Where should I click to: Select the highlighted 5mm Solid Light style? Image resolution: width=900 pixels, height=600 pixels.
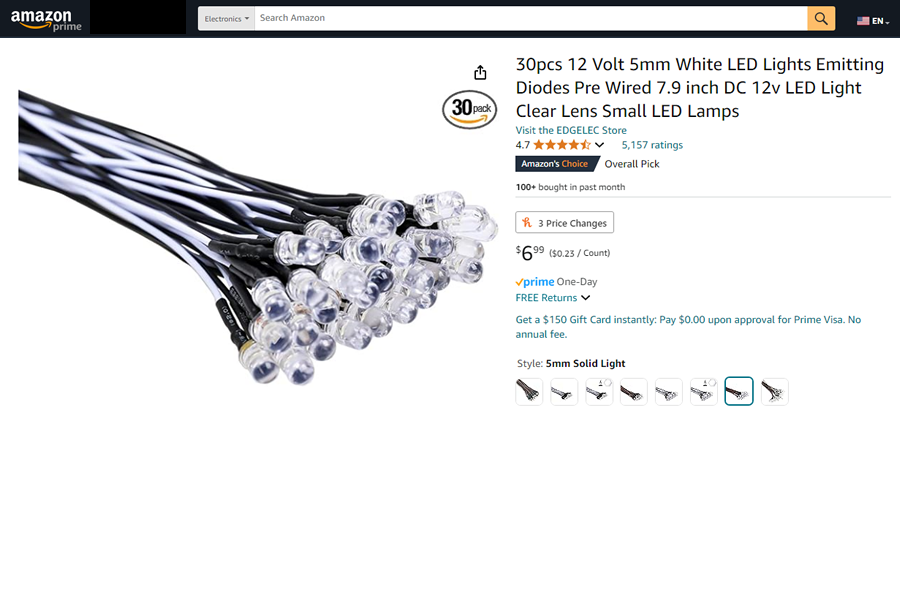(739, 391)
